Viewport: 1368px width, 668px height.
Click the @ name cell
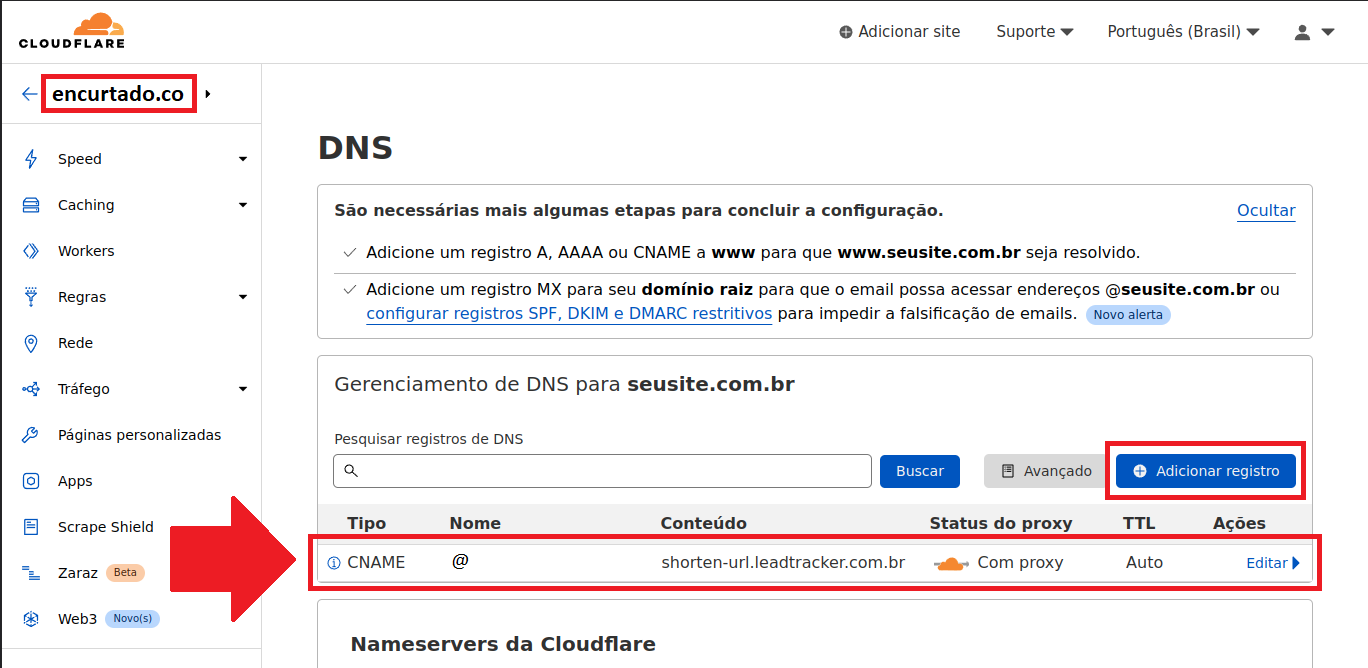[x=460, y=562]
